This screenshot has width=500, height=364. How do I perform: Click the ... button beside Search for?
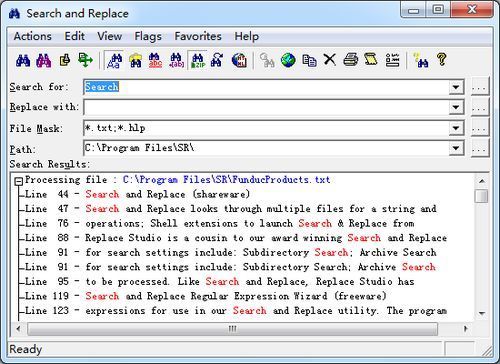(479, 87)
